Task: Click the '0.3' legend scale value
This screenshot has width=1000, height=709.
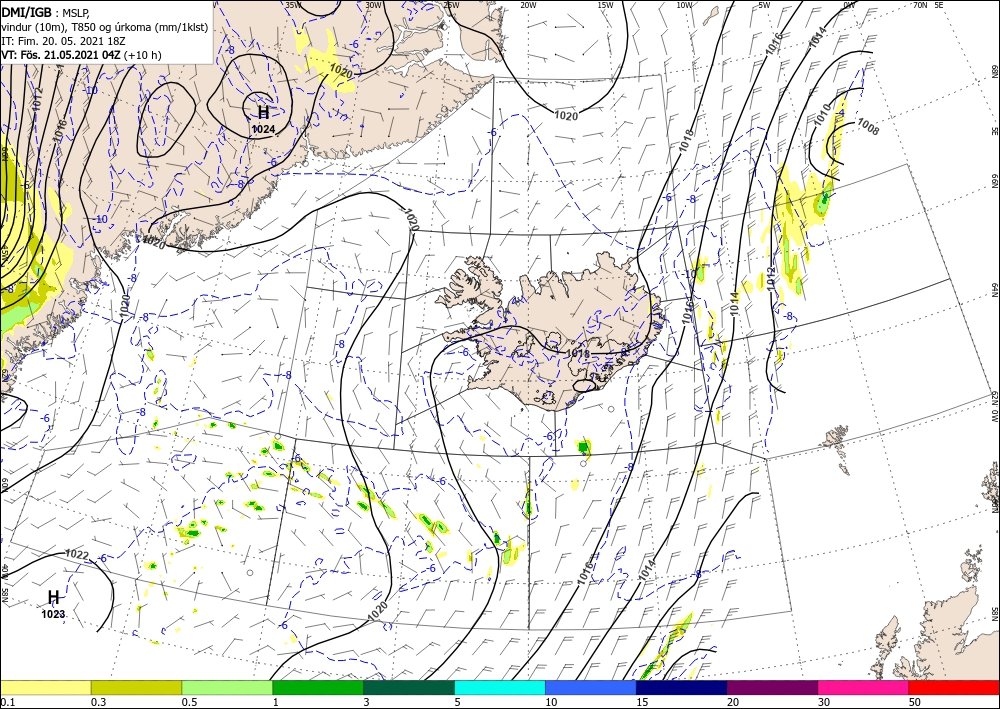Action: (98, 702)
